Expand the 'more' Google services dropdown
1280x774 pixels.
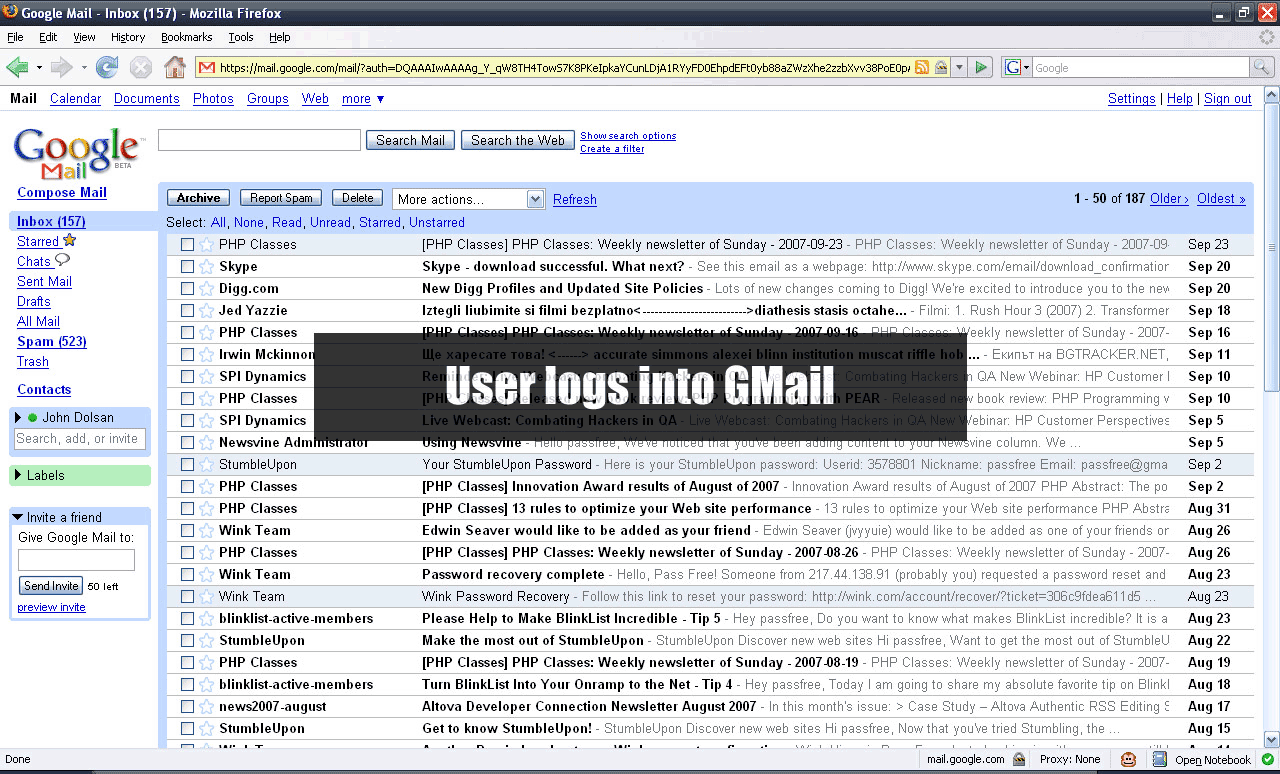tap(363, 99)
